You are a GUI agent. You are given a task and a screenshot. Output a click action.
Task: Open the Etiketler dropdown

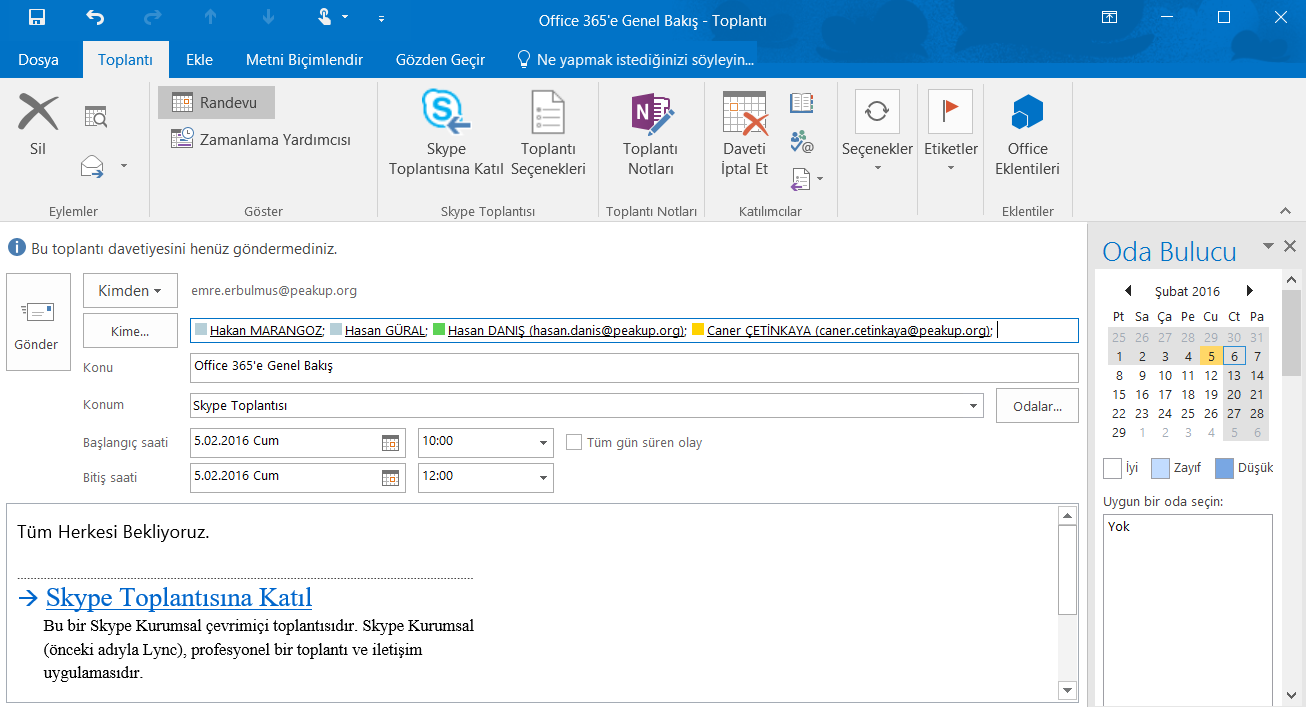[950, 134]
